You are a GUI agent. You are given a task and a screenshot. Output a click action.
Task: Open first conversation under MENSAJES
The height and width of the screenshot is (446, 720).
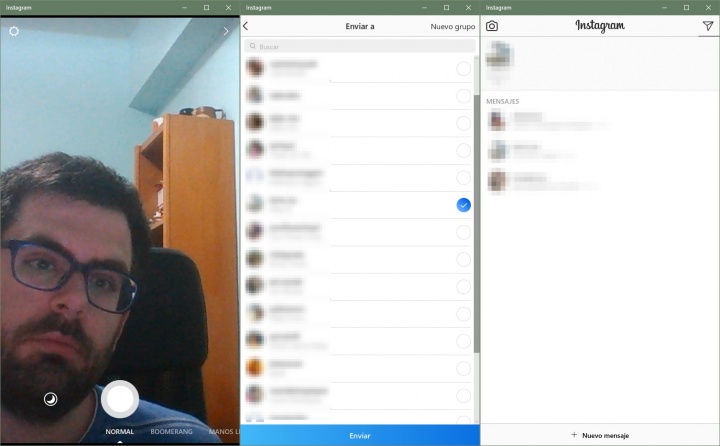pos(600,121)
